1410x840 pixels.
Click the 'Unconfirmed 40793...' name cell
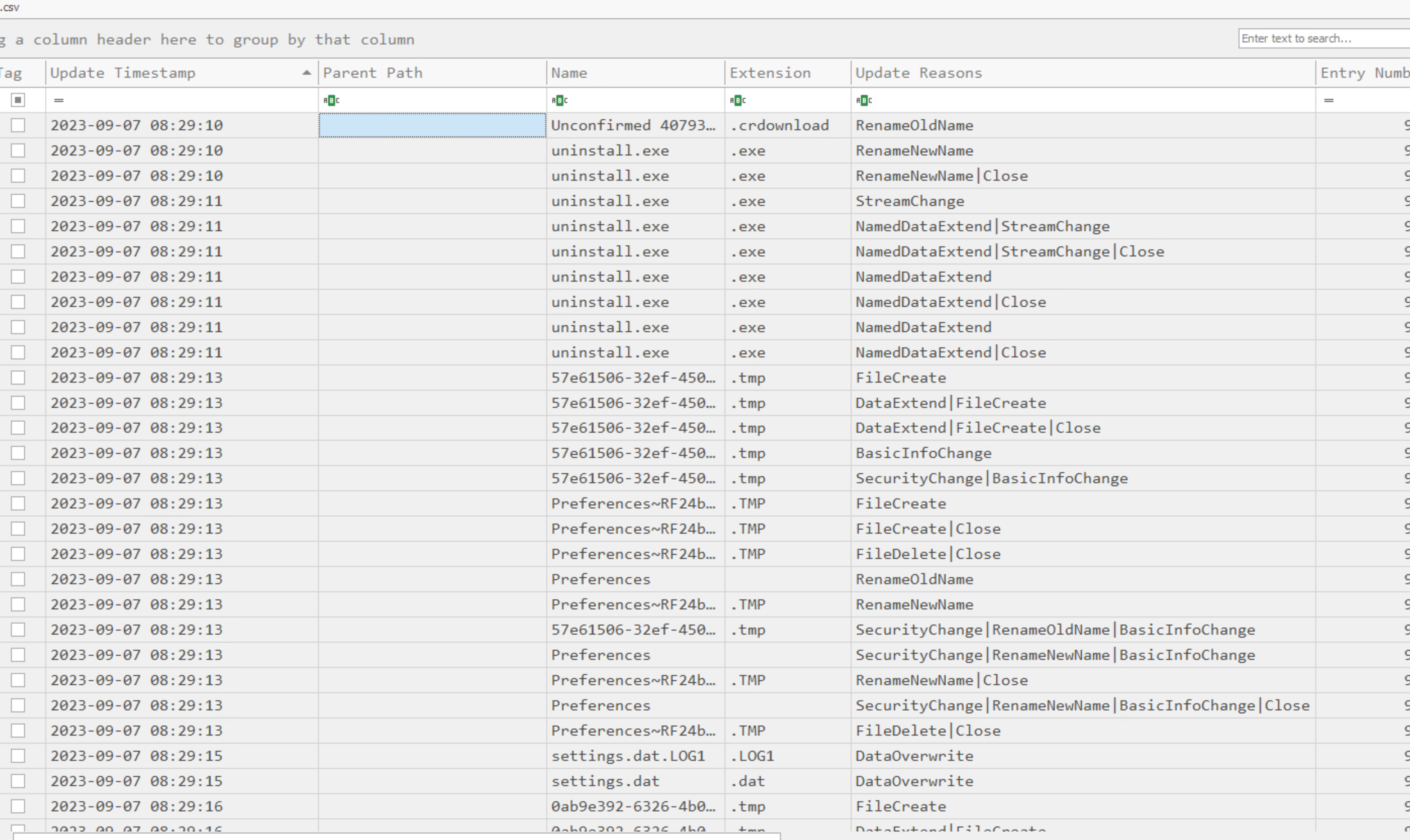click(636, 125)
